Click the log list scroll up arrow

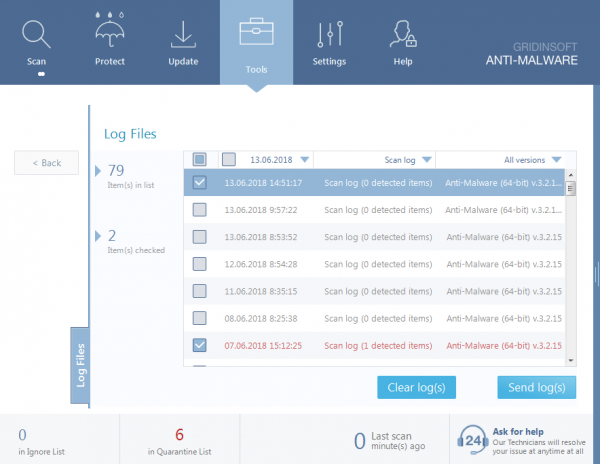pos(571,175)
